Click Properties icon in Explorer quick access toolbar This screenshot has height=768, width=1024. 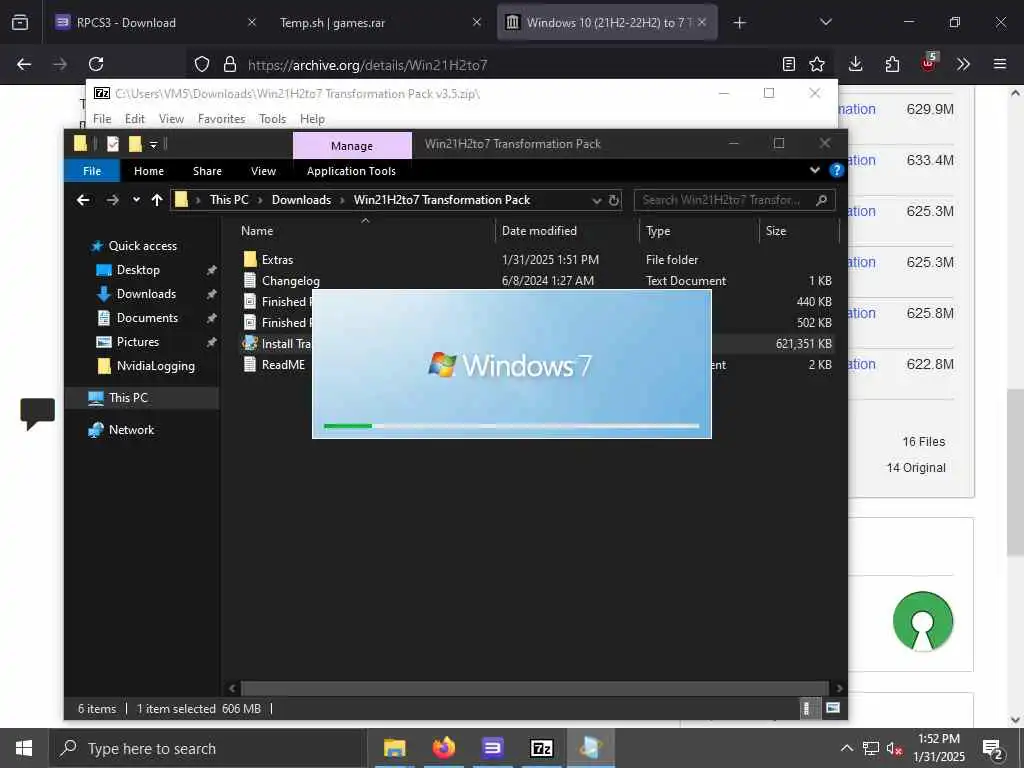(113, 144)
